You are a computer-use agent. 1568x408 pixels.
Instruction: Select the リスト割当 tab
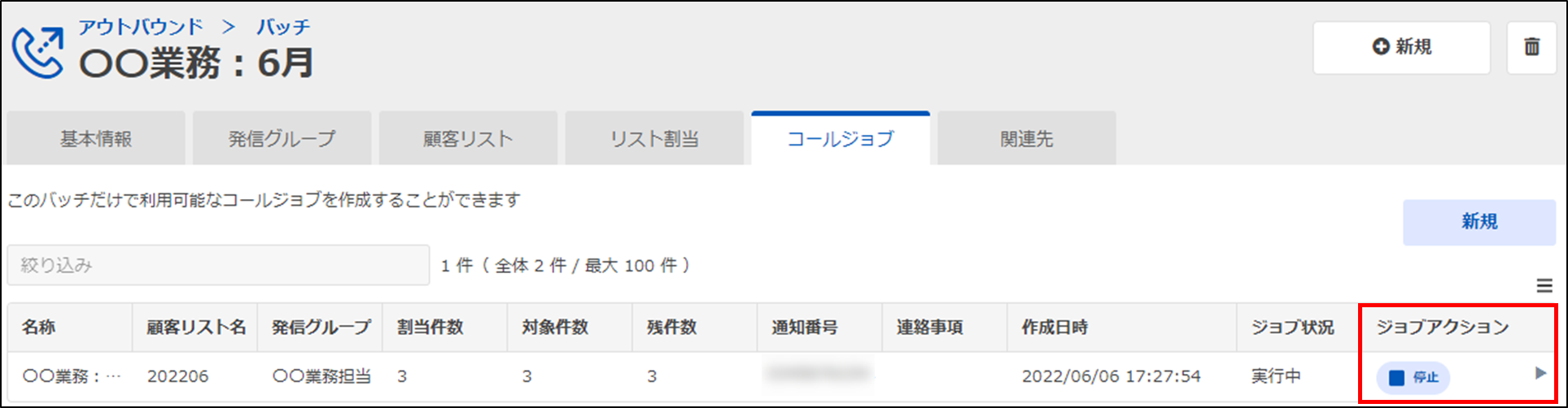tap(654, 139)
